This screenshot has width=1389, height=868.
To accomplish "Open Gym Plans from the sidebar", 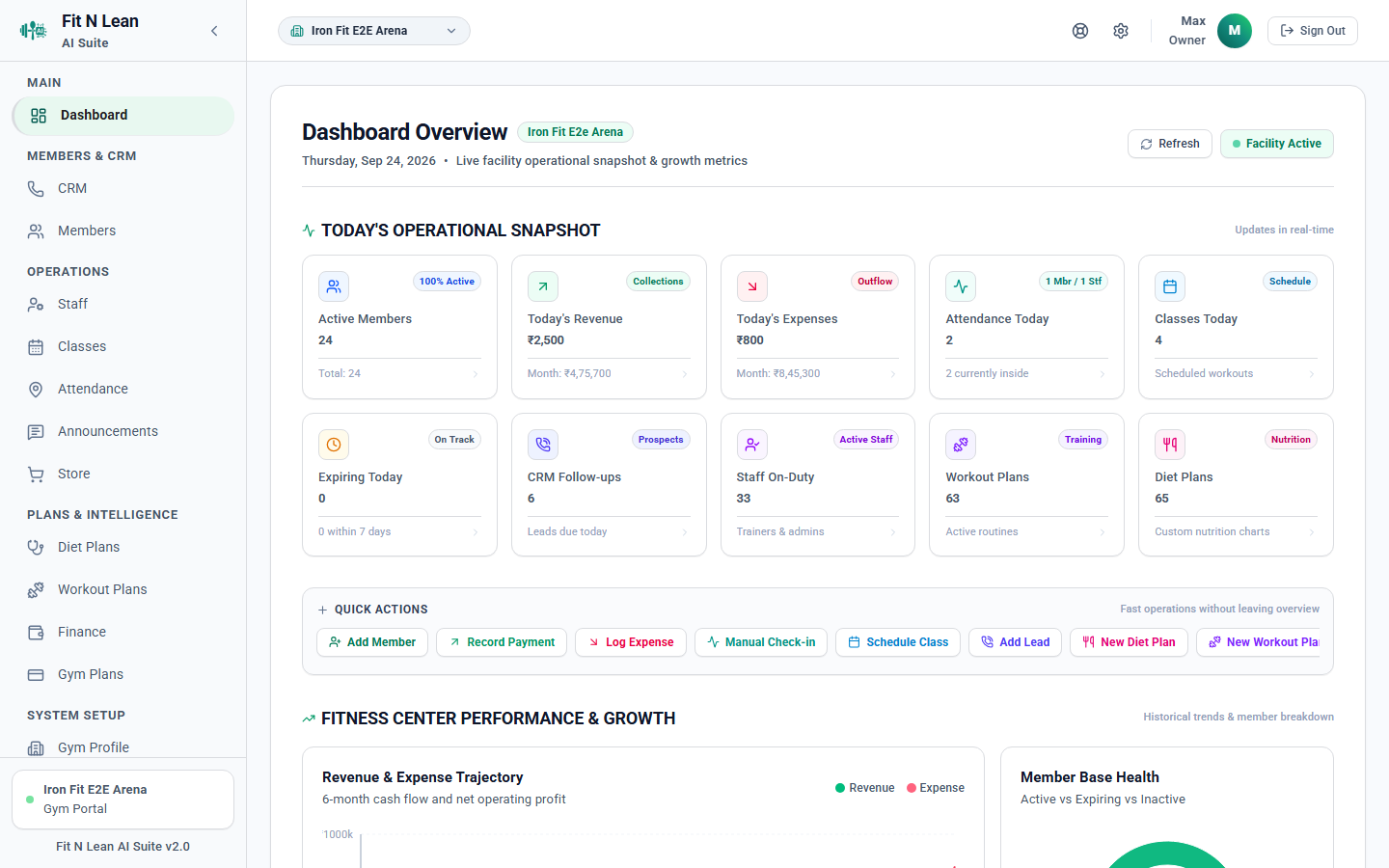I will (123, 675).
